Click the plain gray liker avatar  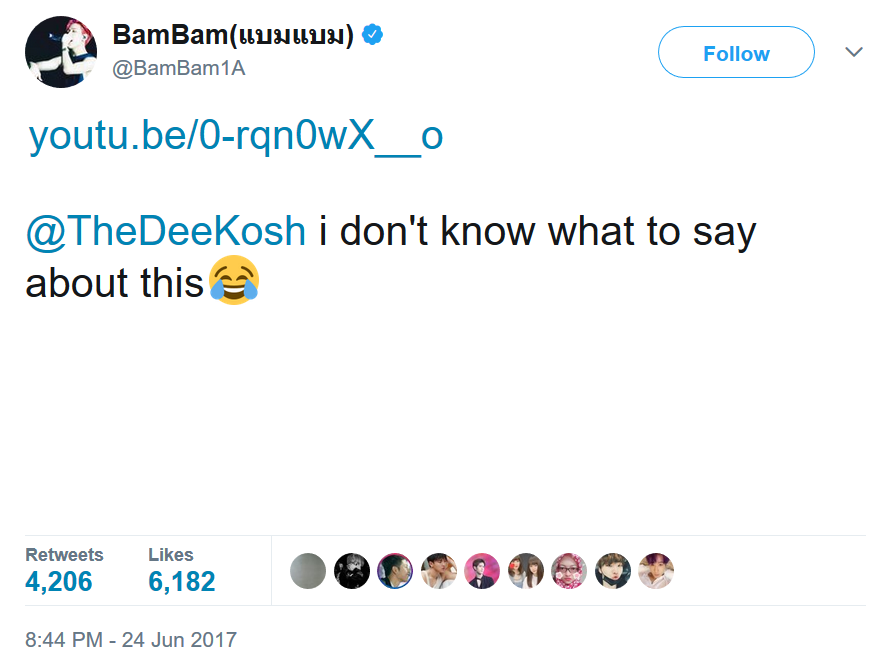coord(308,571)
